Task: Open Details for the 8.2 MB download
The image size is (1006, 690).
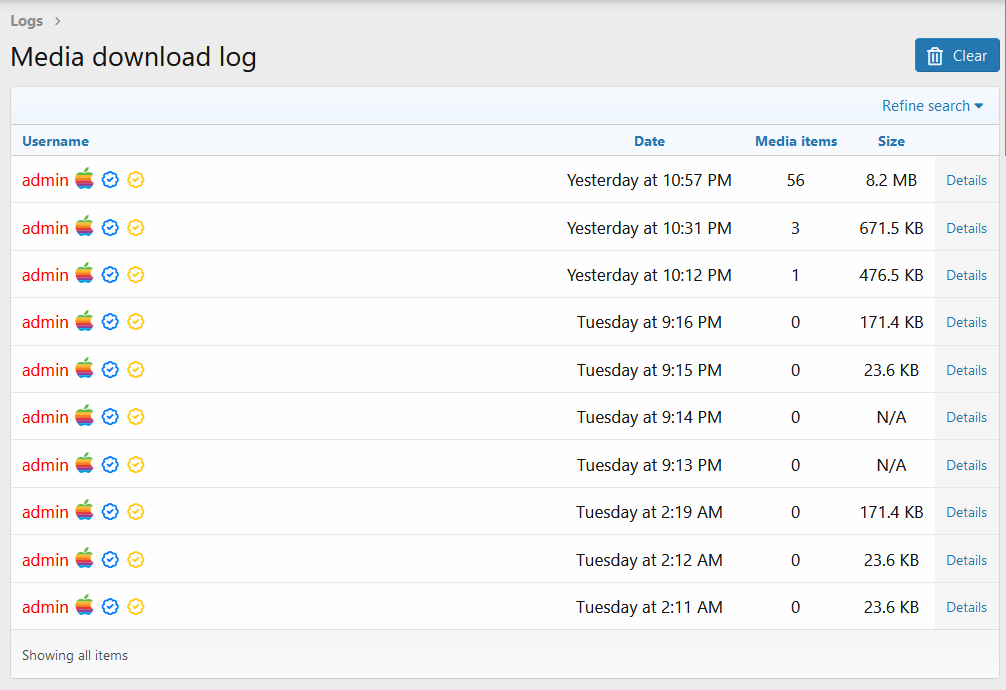Action: coord(966,181)
